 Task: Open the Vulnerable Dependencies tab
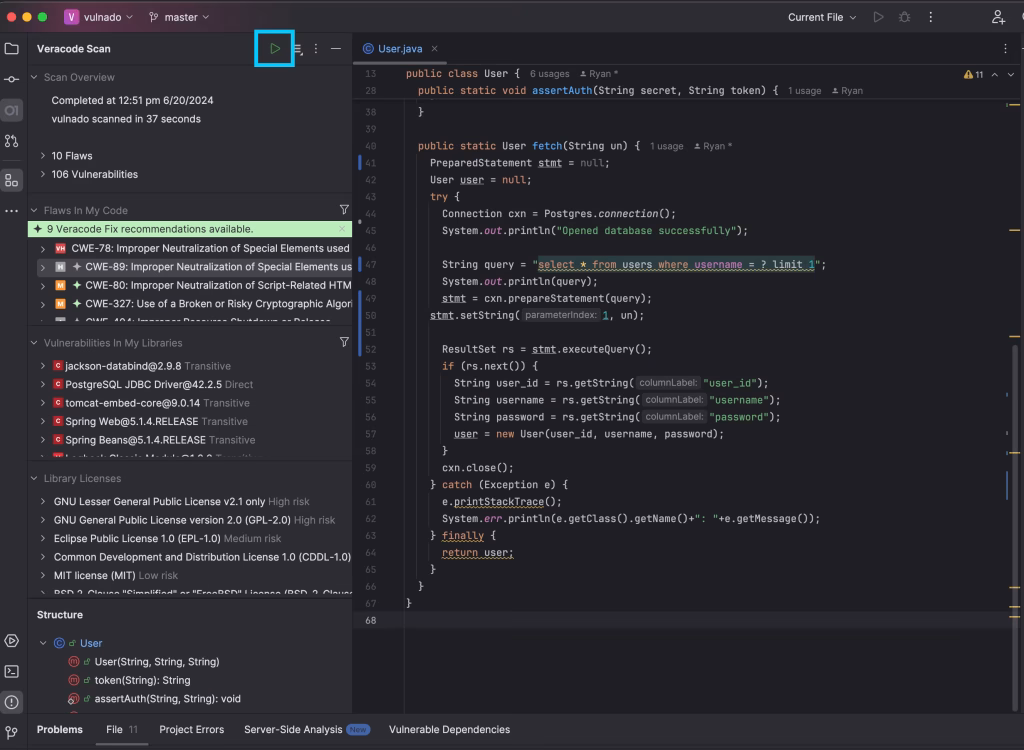449,729
